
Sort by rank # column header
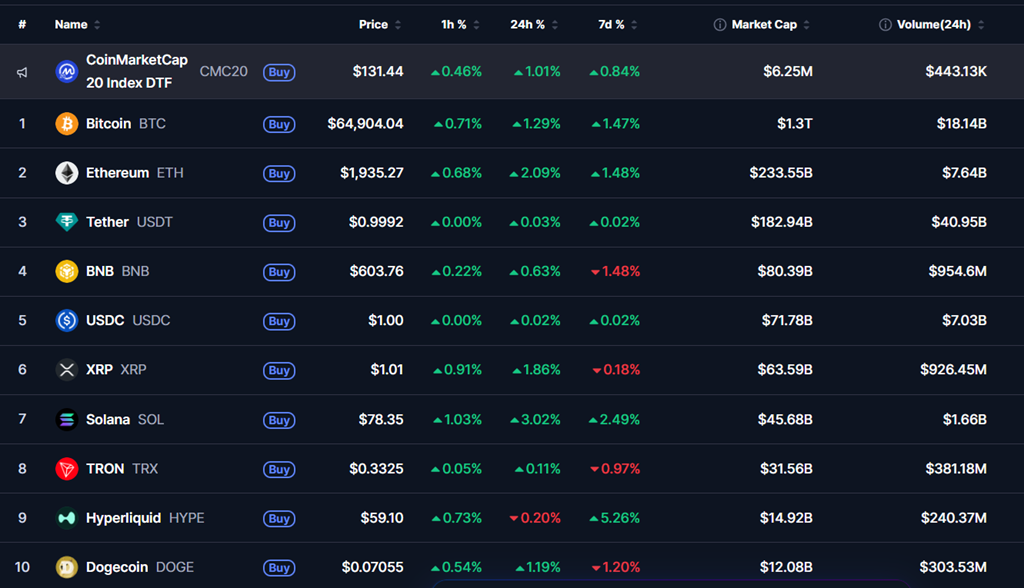pyautogui.click(x=22, y=25)
